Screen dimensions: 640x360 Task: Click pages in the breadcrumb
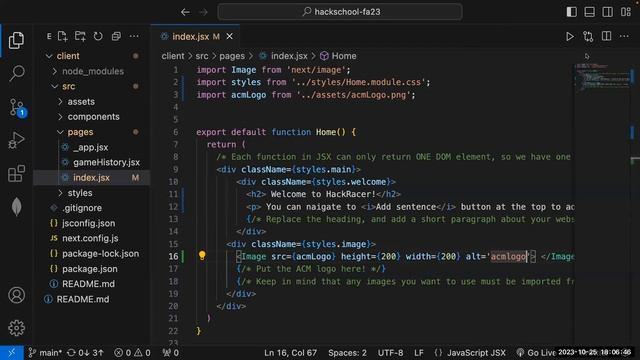click(x=232, y=56)
